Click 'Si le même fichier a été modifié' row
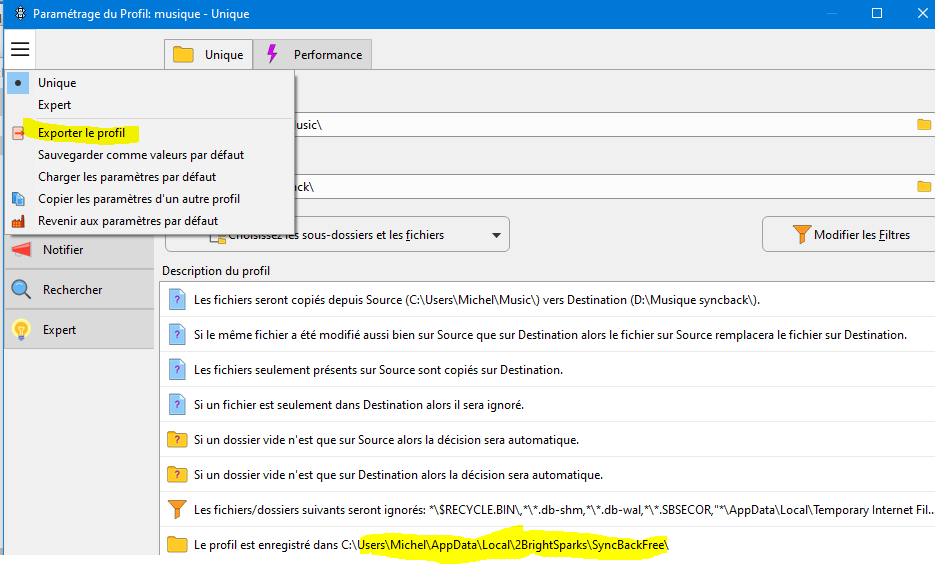Viewport: 935px width, 564px height. coord(547,335)
